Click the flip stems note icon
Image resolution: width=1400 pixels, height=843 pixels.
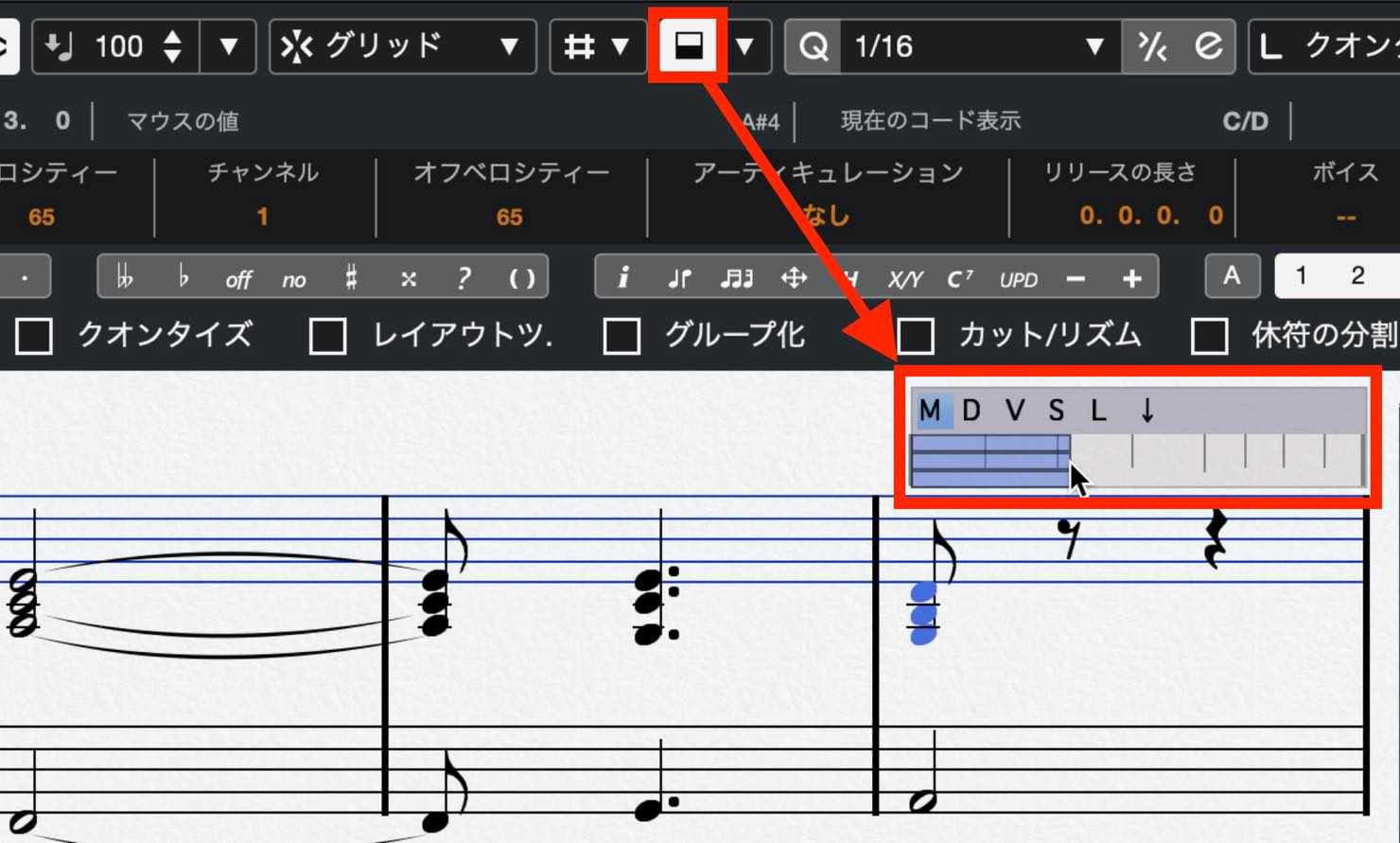coord(679,278)
